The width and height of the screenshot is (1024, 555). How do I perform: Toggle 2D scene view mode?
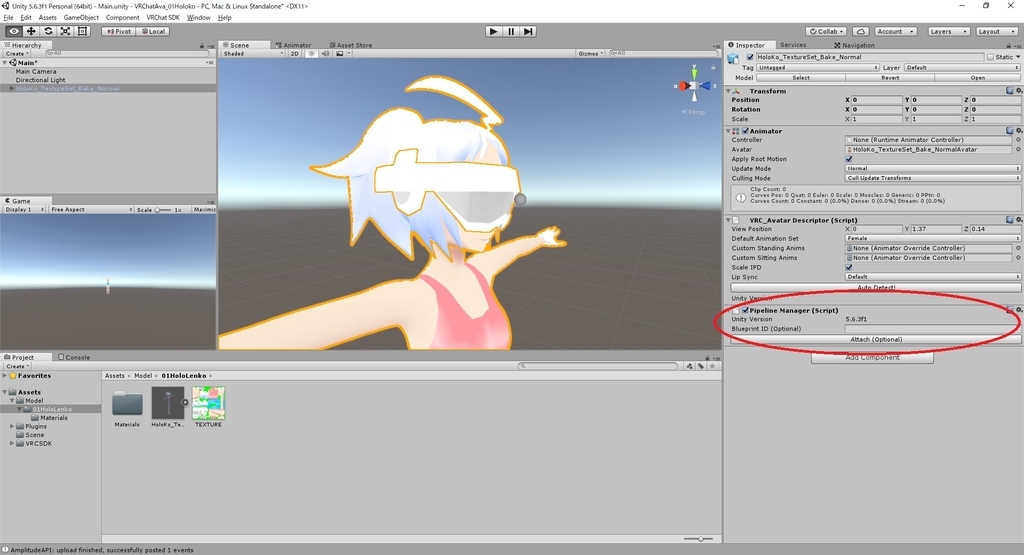click(x=295, y=54)
